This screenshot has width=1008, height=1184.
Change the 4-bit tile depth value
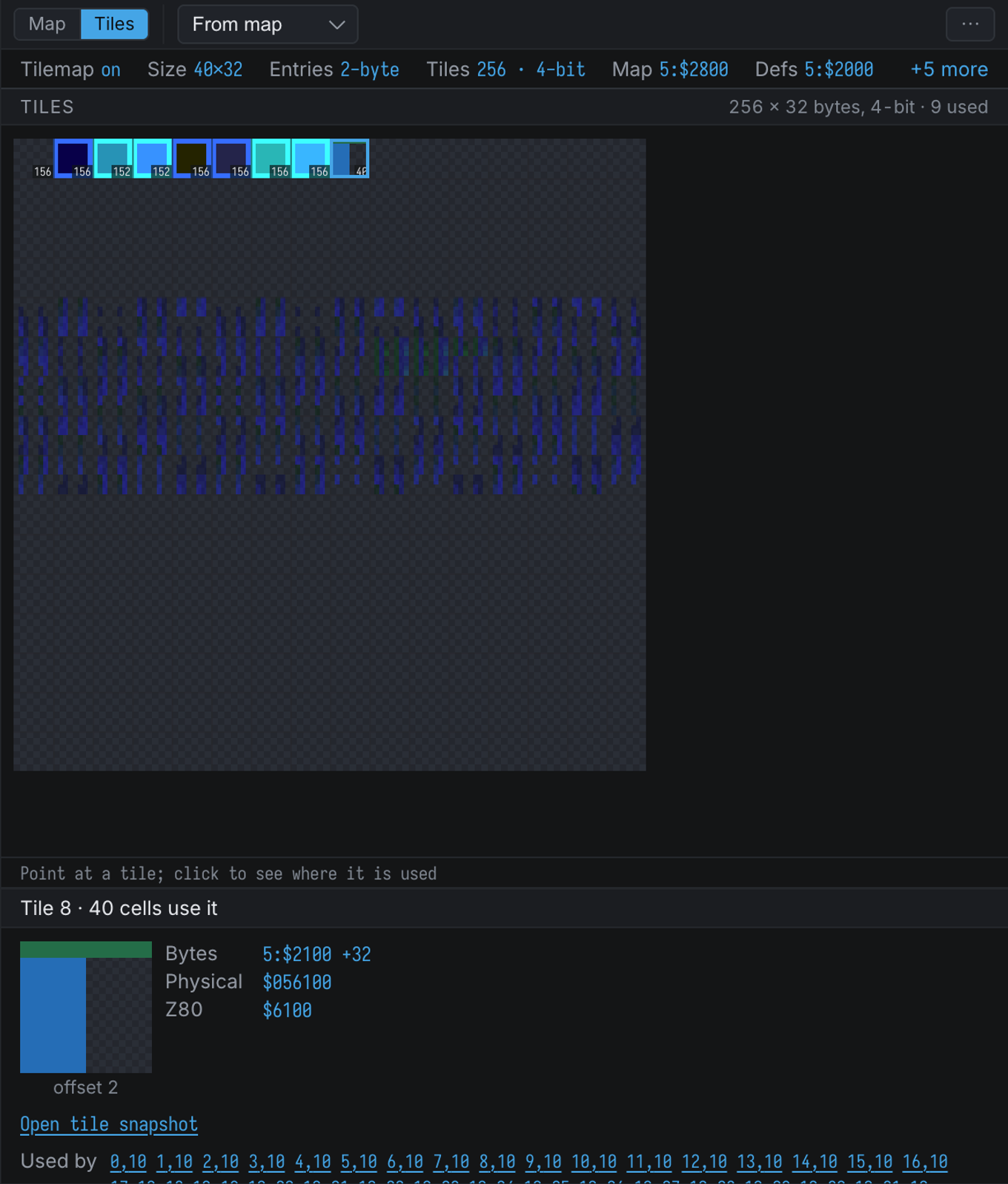point(560,70)
